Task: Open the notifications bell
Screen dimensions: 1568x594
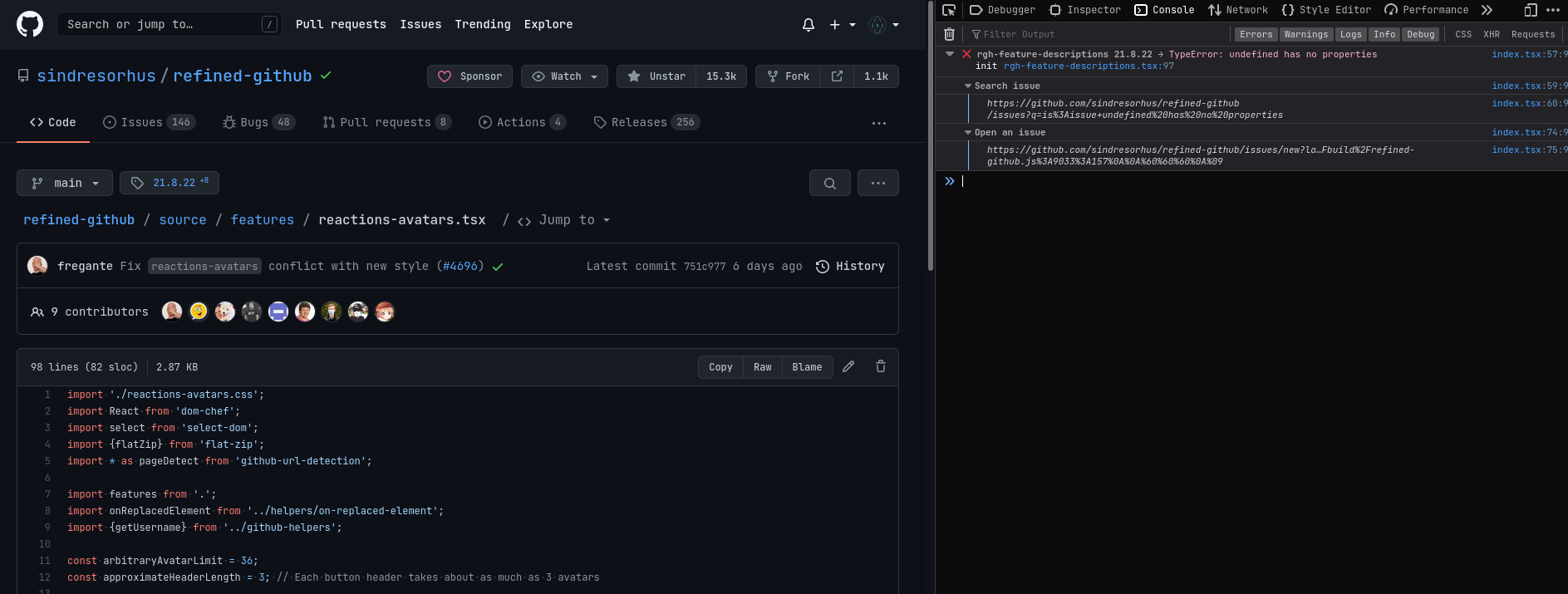Action: 809,25
